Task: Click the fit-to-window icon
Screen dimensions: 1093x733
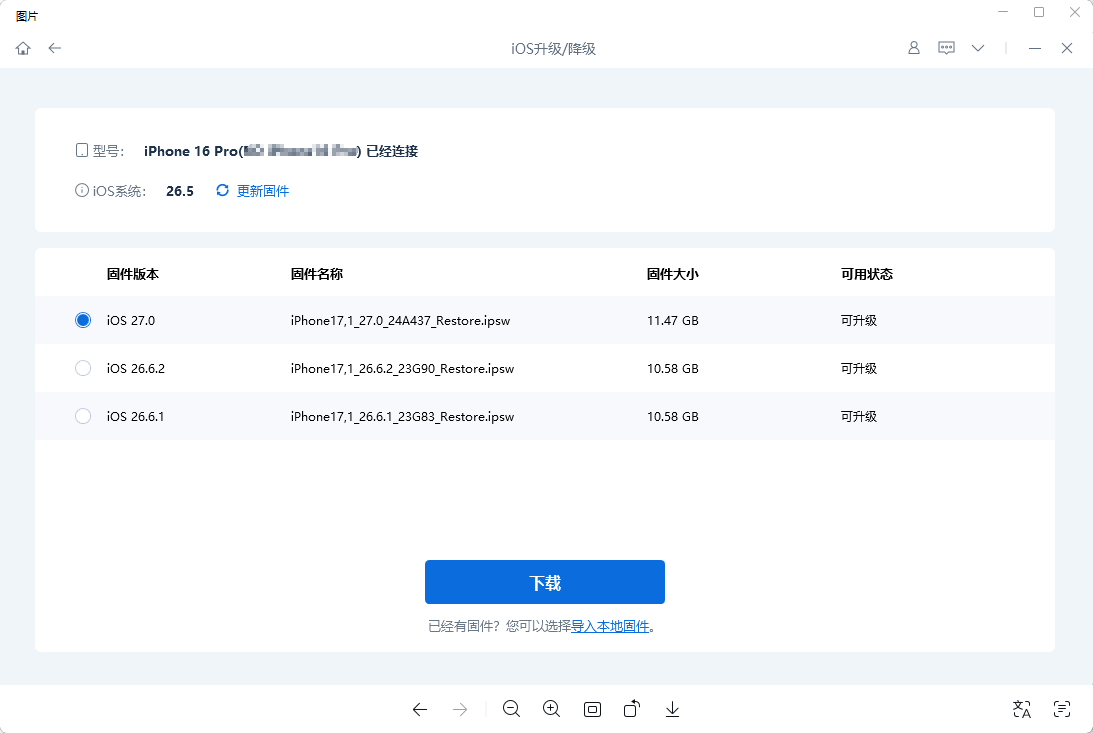Action: (x=592, y=709)
